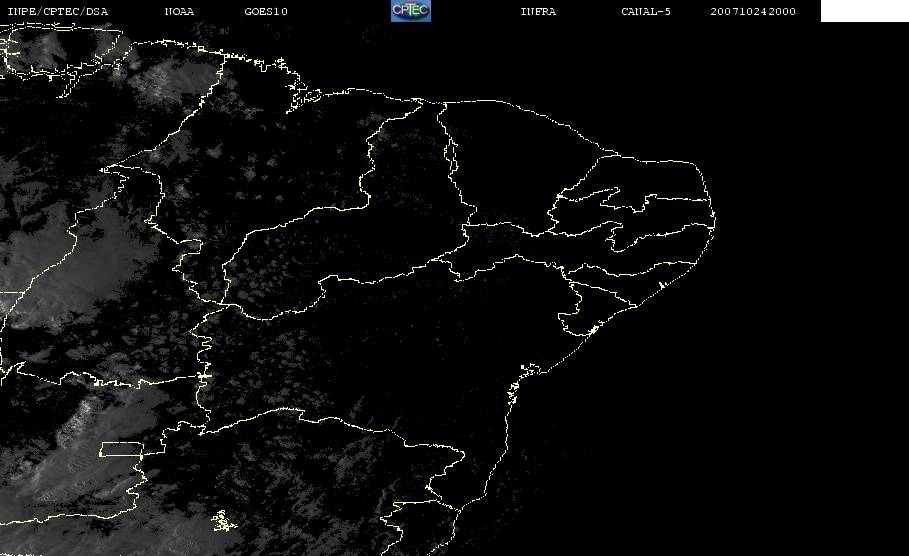Click the NOAA label
Screen dimensions: 909x556
(179, 12)
